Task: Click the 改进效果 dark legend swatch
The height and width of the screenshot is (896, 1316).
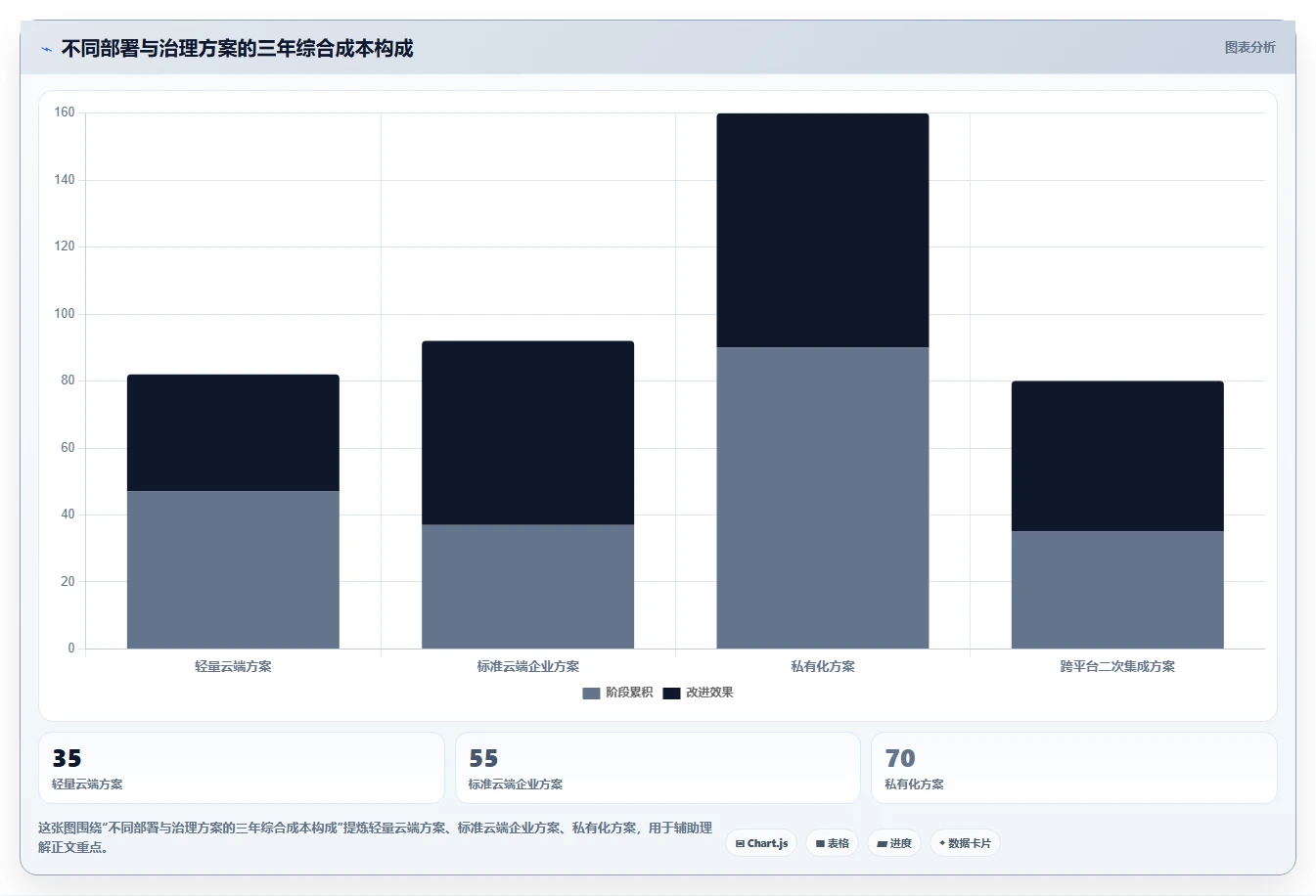Action: pyautogui.click(x=671, y=693)
